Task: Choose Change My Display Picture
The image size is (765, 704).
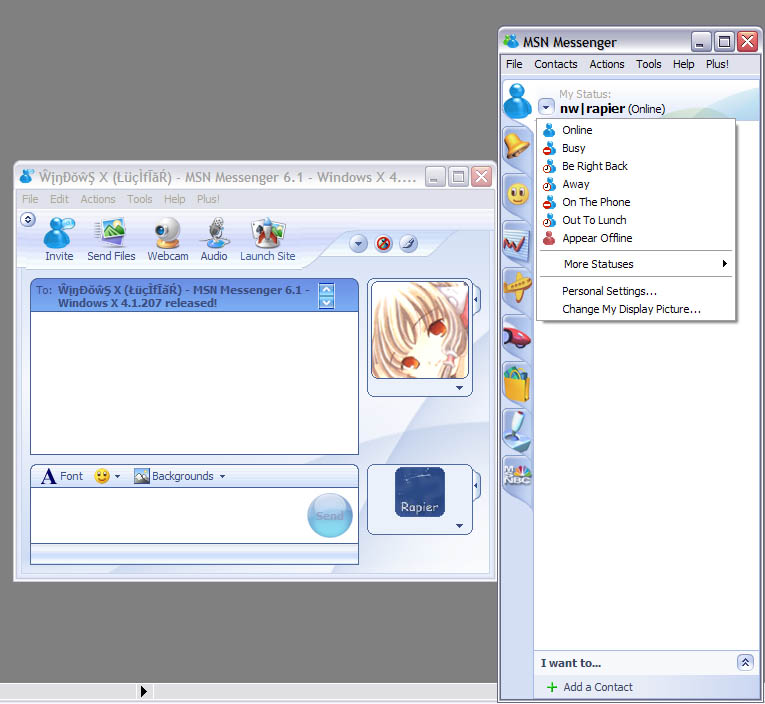Action: (x=636, y=309)
